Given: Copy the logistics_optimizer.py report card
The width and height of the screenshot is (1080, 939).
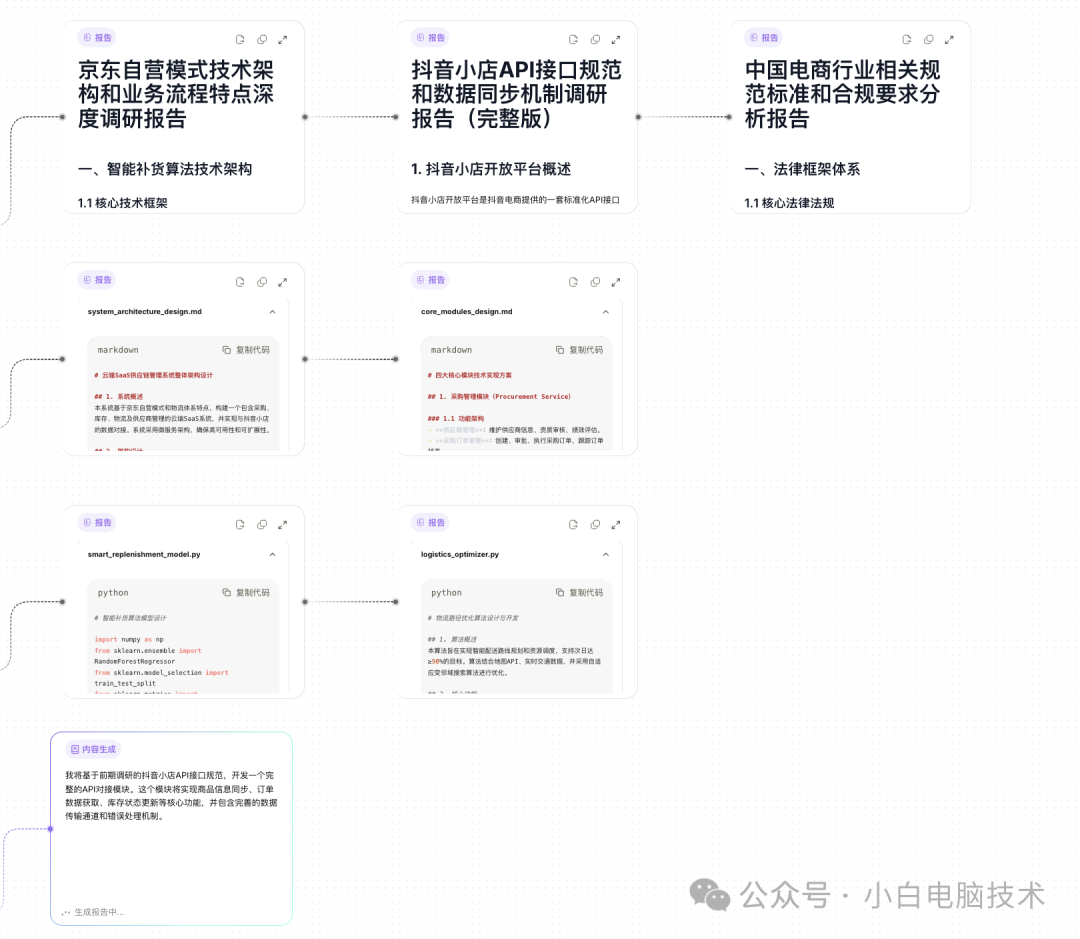Looking at the screenshot, I should [595, 525].
